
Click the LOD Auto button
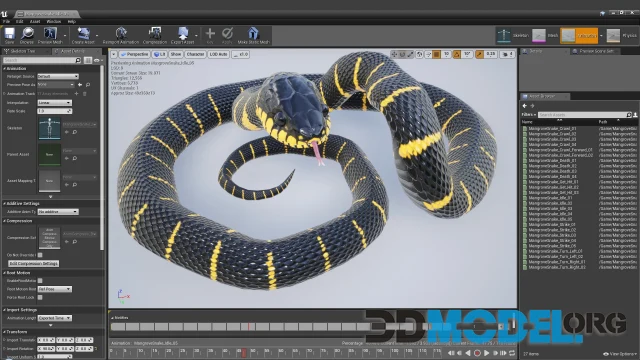pyautogui.click(x=218, y=54)
